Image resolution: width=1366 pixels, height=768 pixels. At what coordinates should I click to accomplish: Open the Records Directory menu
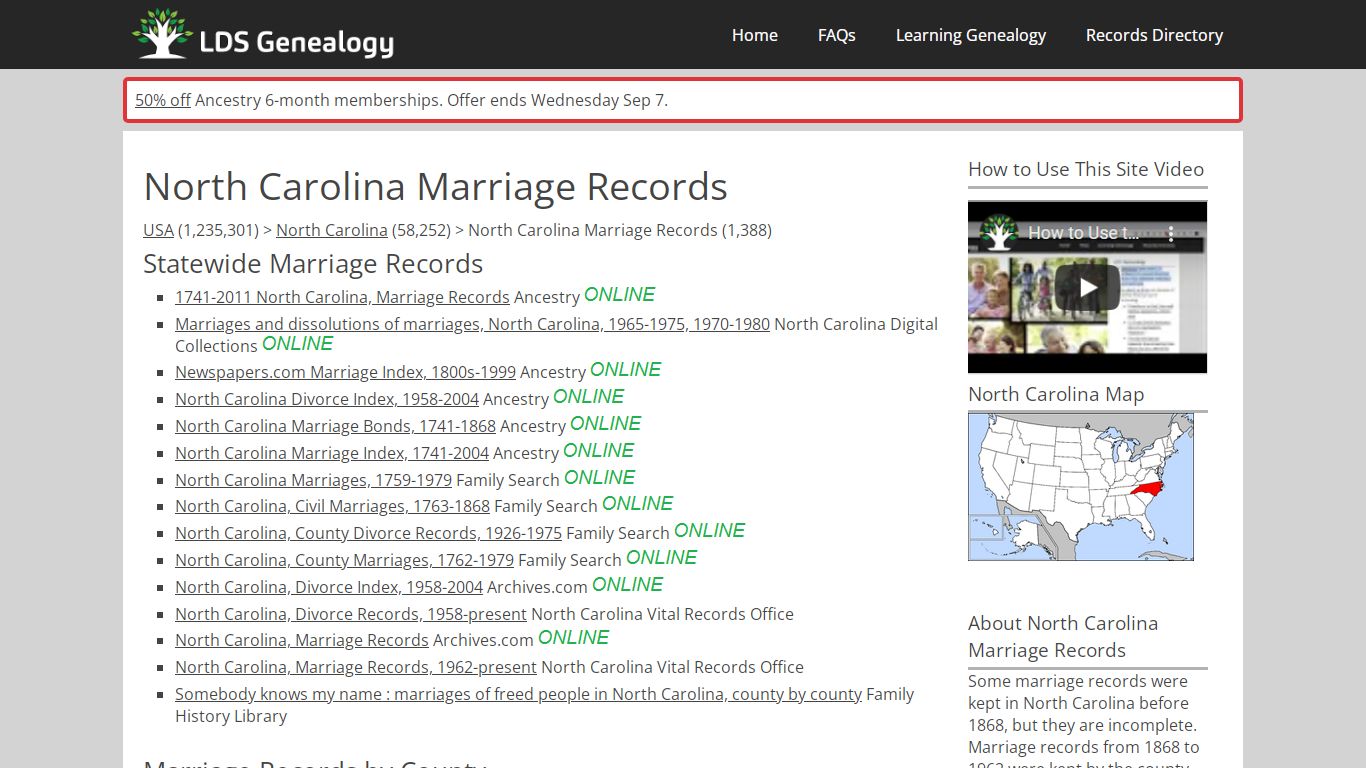coord(1154,35)
